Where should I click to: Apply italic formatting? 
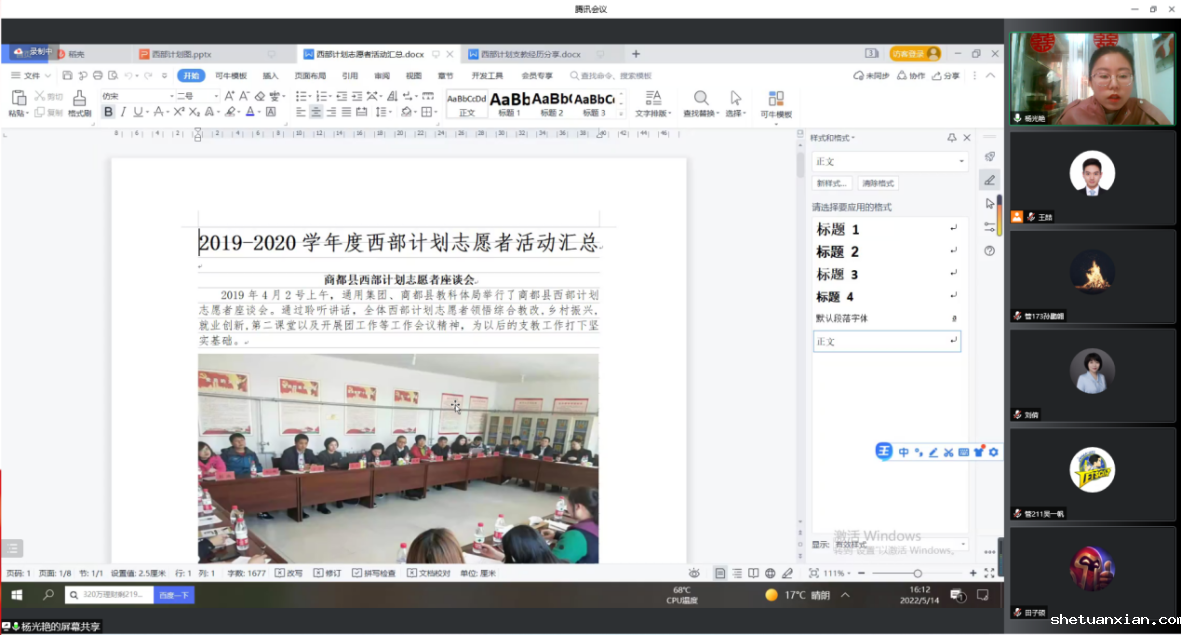123,112
